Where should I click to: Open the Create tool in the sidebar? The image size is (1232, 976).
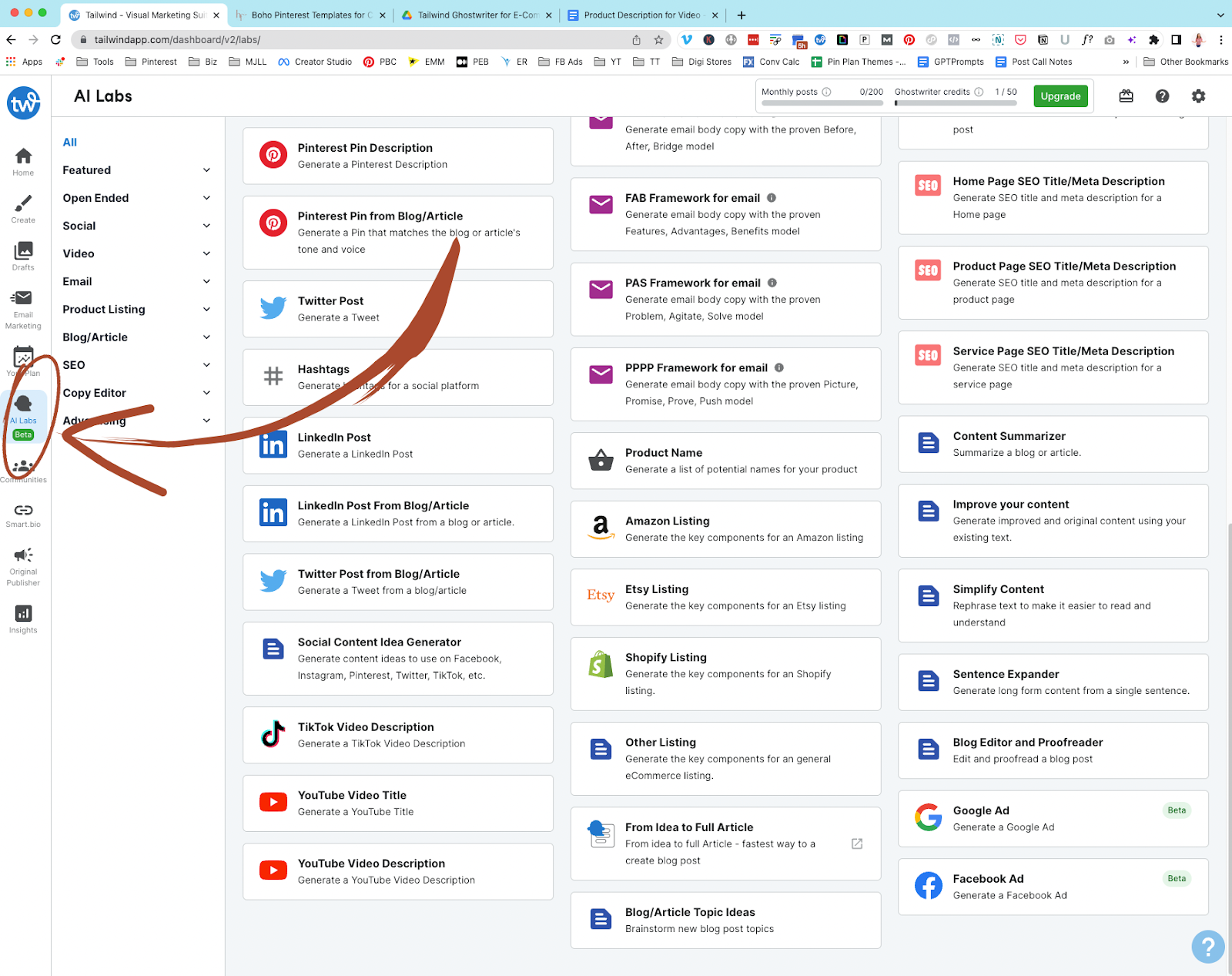coord(23,209)
